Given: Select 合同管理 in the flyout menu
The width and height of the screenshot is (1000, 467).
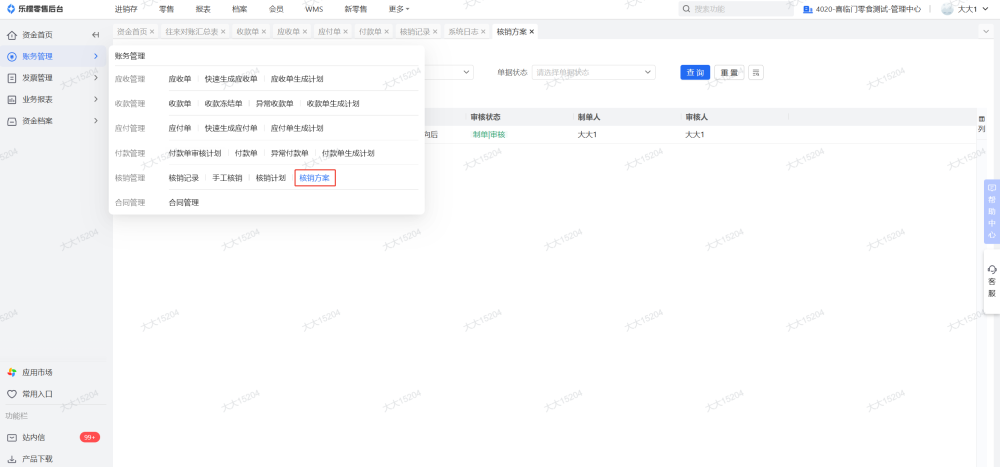Looking at the screenshot, I should click(184, 203).
